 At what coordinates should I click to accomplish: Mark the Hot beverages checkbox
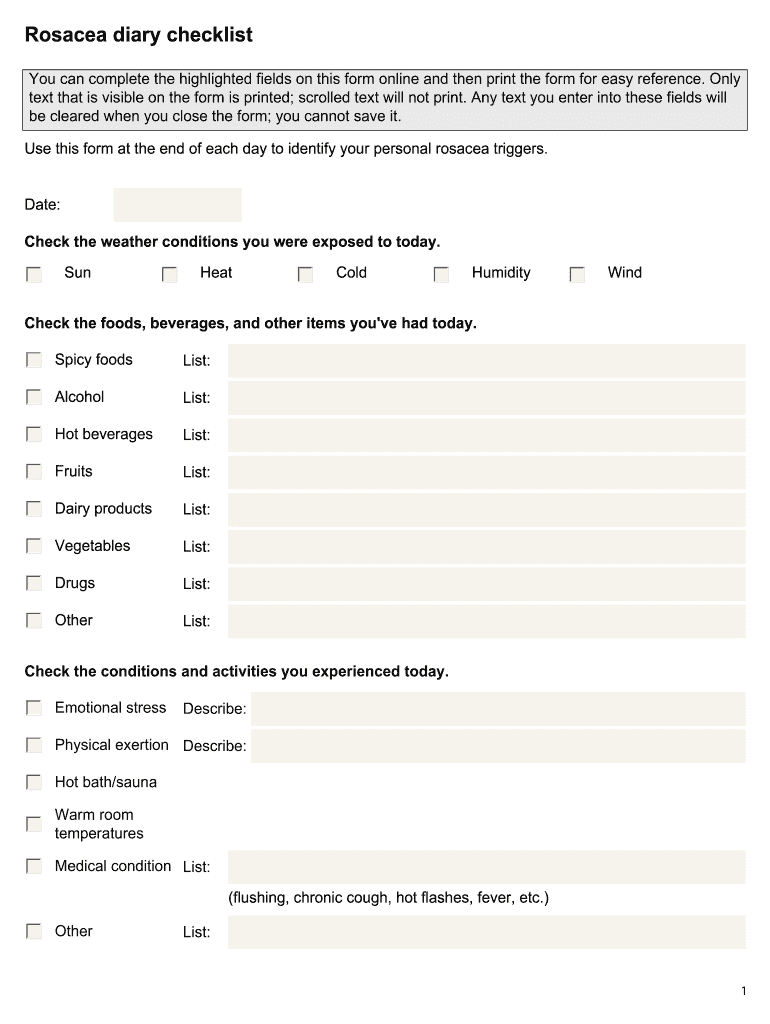(34, 434)
